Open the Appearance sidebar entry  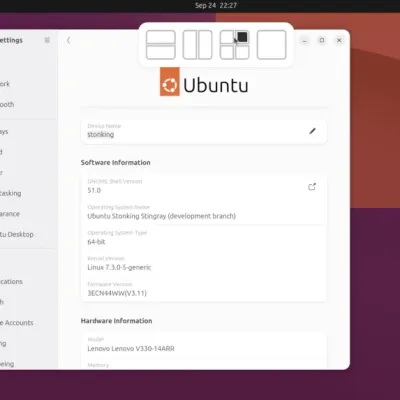click(x=28, y=214)
